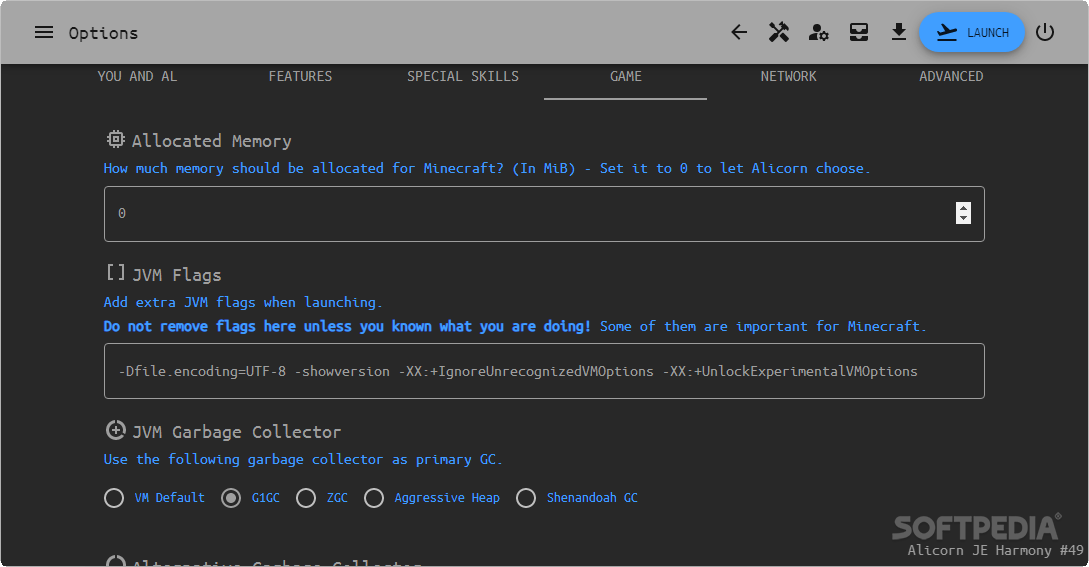Click the JVM Garbage Collector icon
This screenshot has width=1089, height=567.
[115, 430]
